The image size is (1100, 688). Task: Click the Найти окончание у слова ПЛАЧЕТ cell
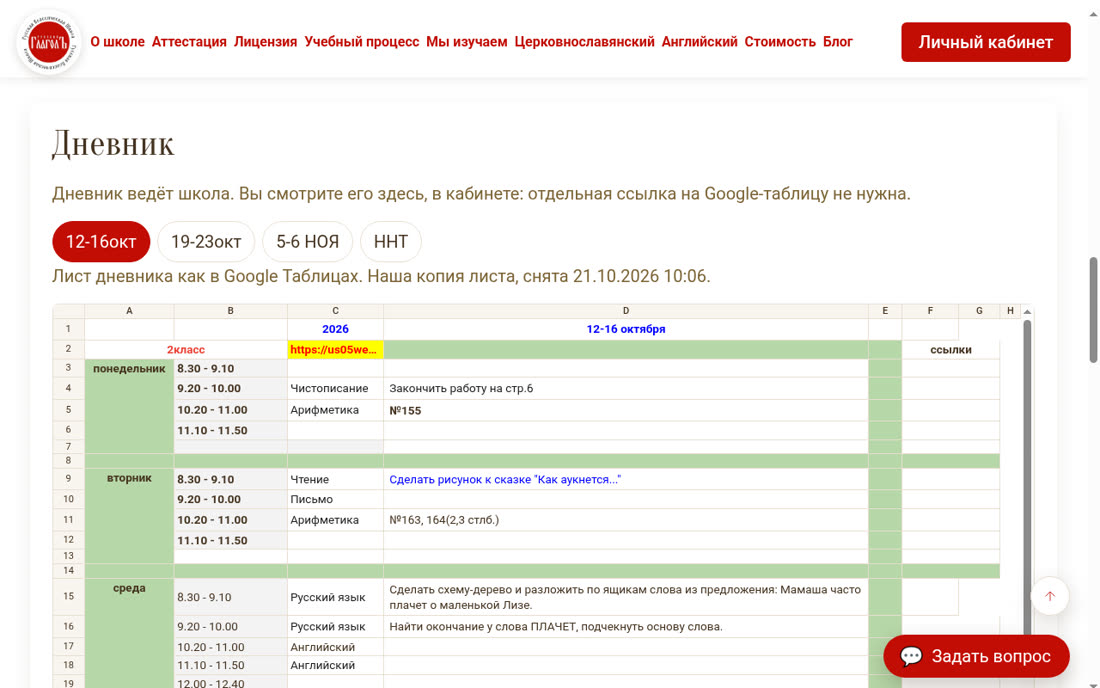[x=626, y=626]
